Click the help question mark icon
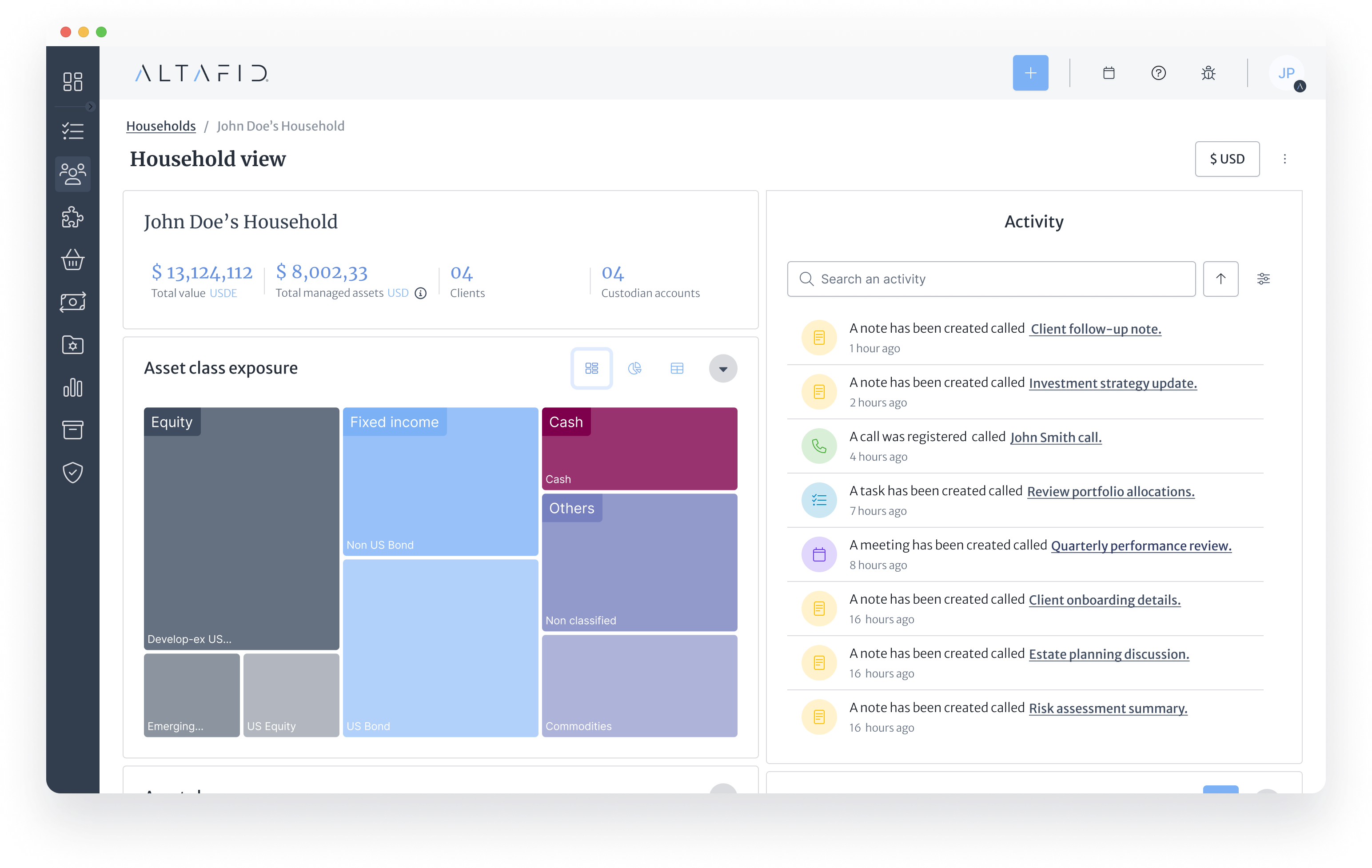This screenshot has height=868, width=1372. [1158, 73]
